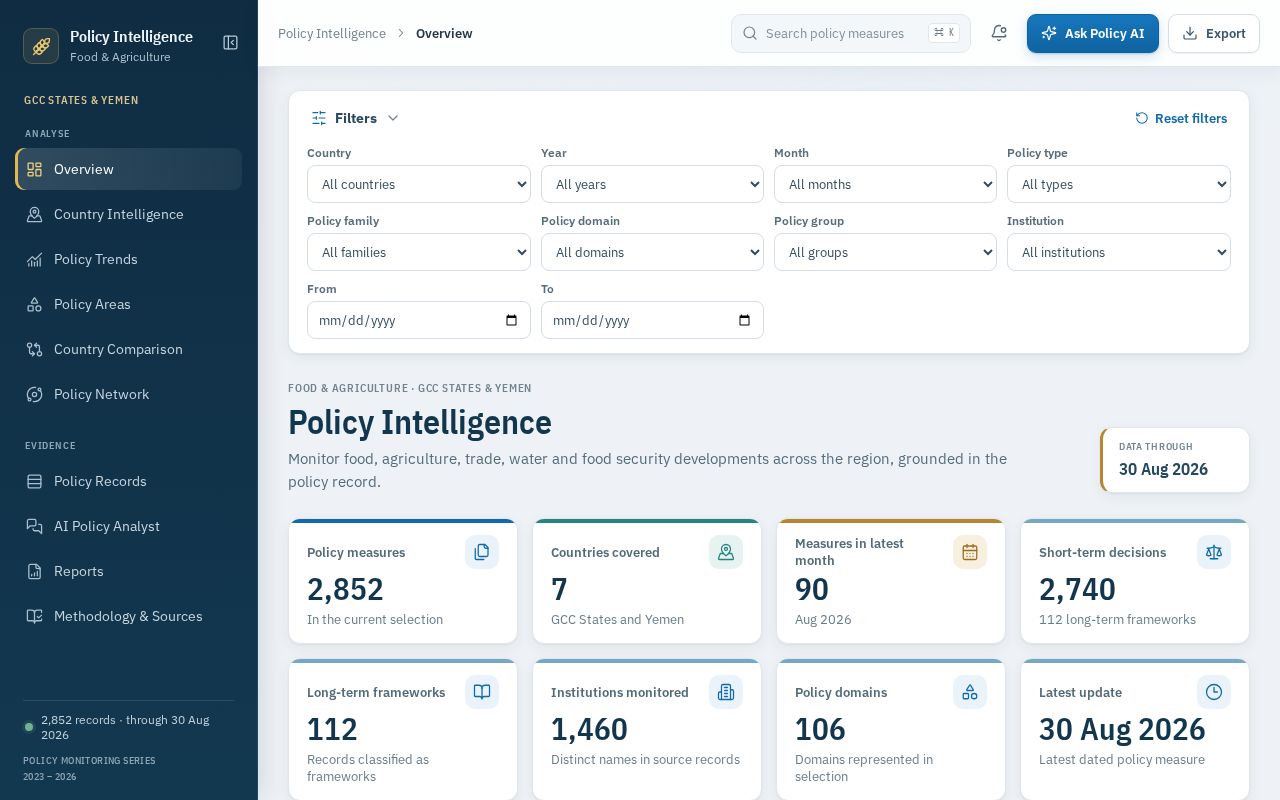Screen dimensions: 1280x800
Task: Click the clock icon on Latest update
Action: (1214, 692)
